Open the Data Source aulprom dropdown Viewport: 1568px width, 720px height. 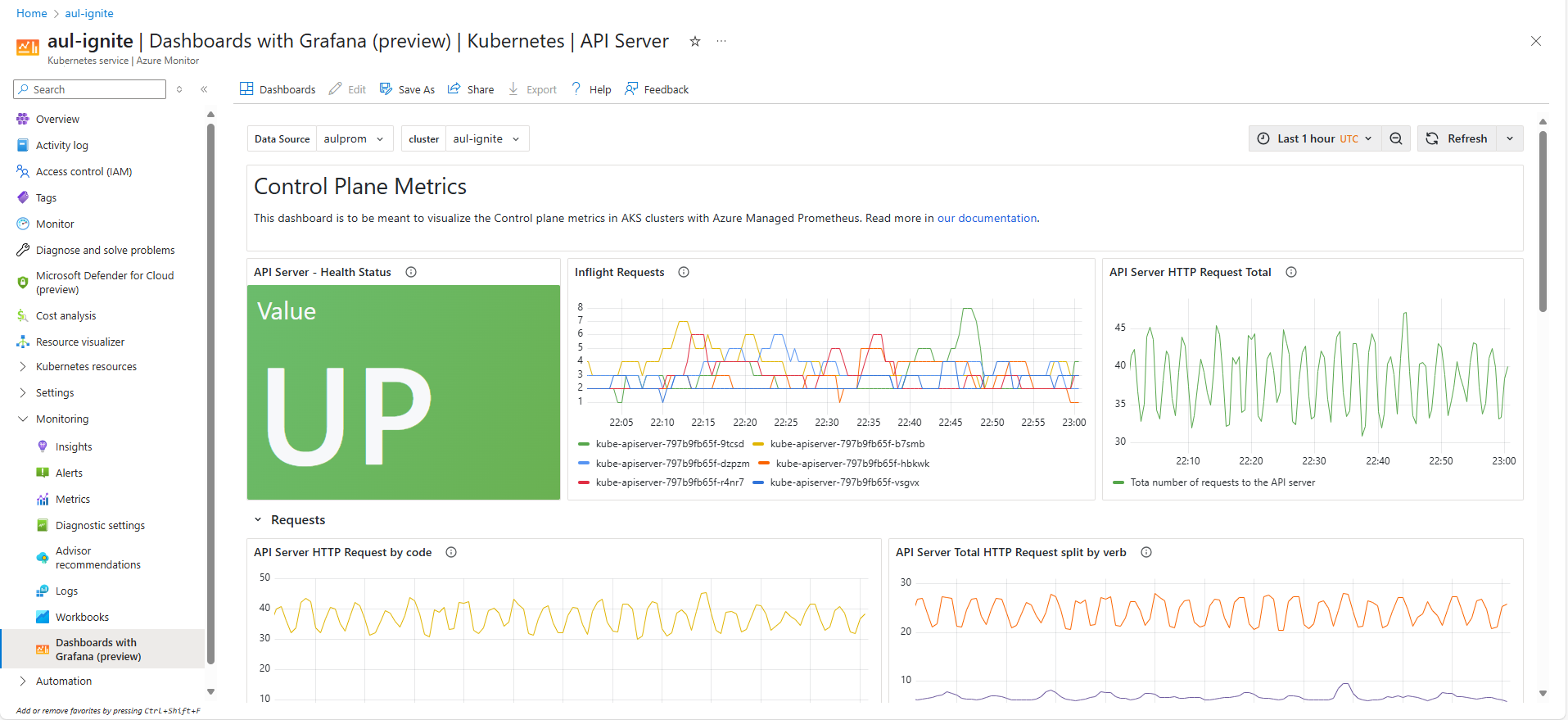tap(354, 138)
